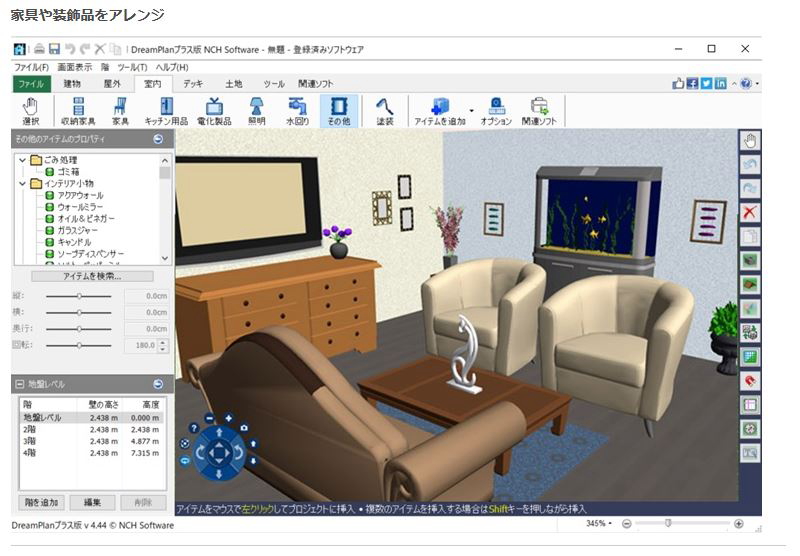
Task: Click the 編集 button
Action: click(92, 502)
